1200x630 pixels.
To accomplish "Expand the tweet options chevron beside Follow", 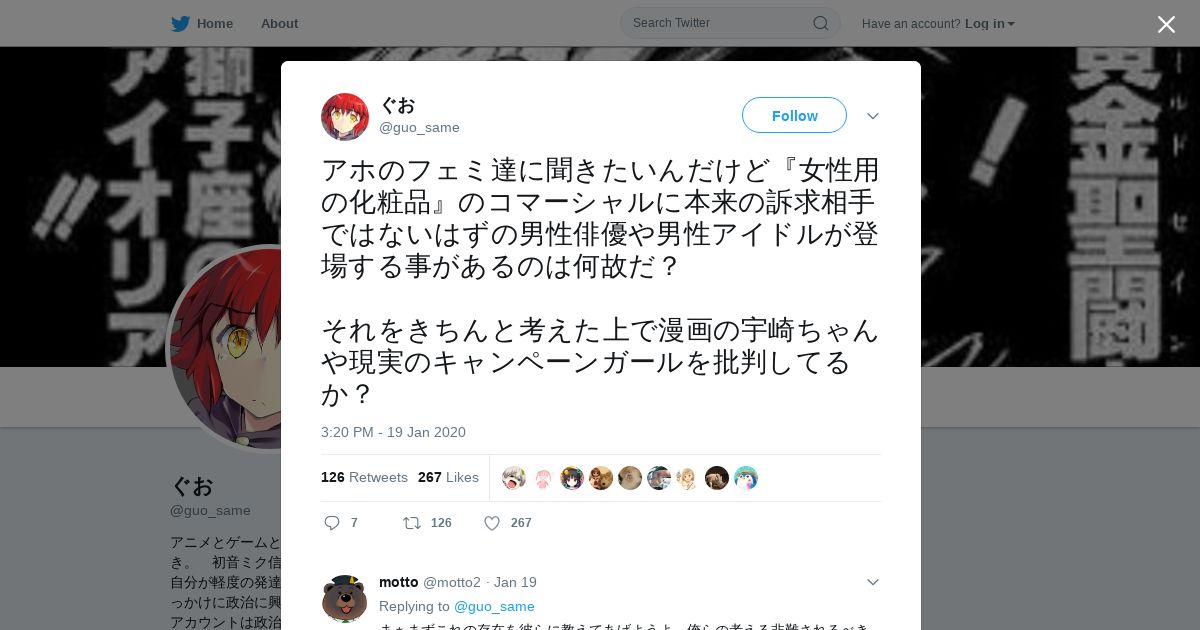I will click(873, 116).
